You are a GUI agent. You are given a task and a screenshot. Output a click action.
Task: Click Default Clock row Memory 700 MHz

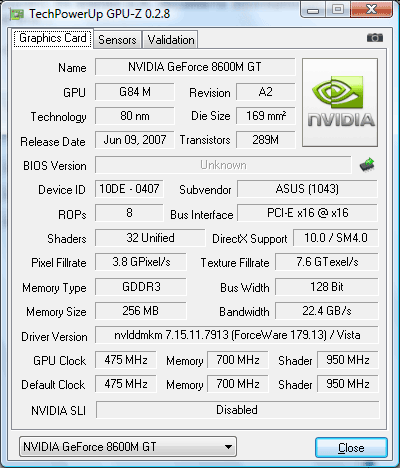coord(238,384)
